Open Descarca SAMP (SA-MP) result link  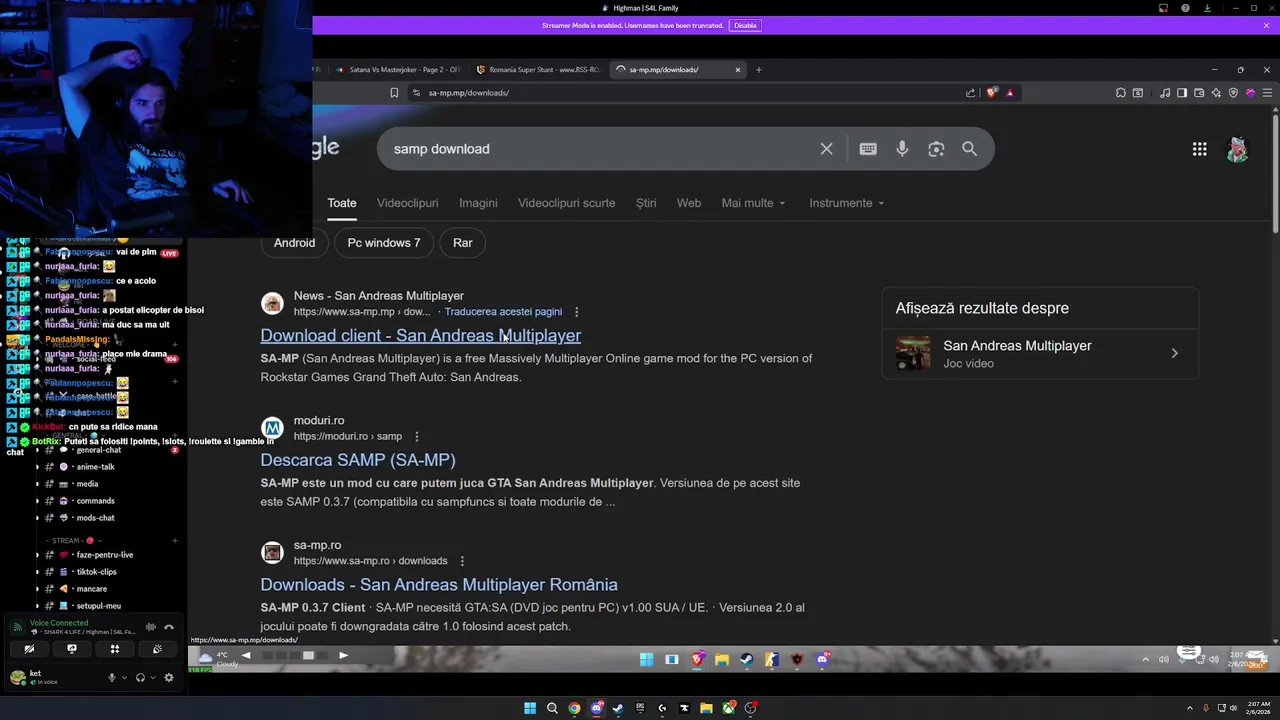tap(358, 460)
